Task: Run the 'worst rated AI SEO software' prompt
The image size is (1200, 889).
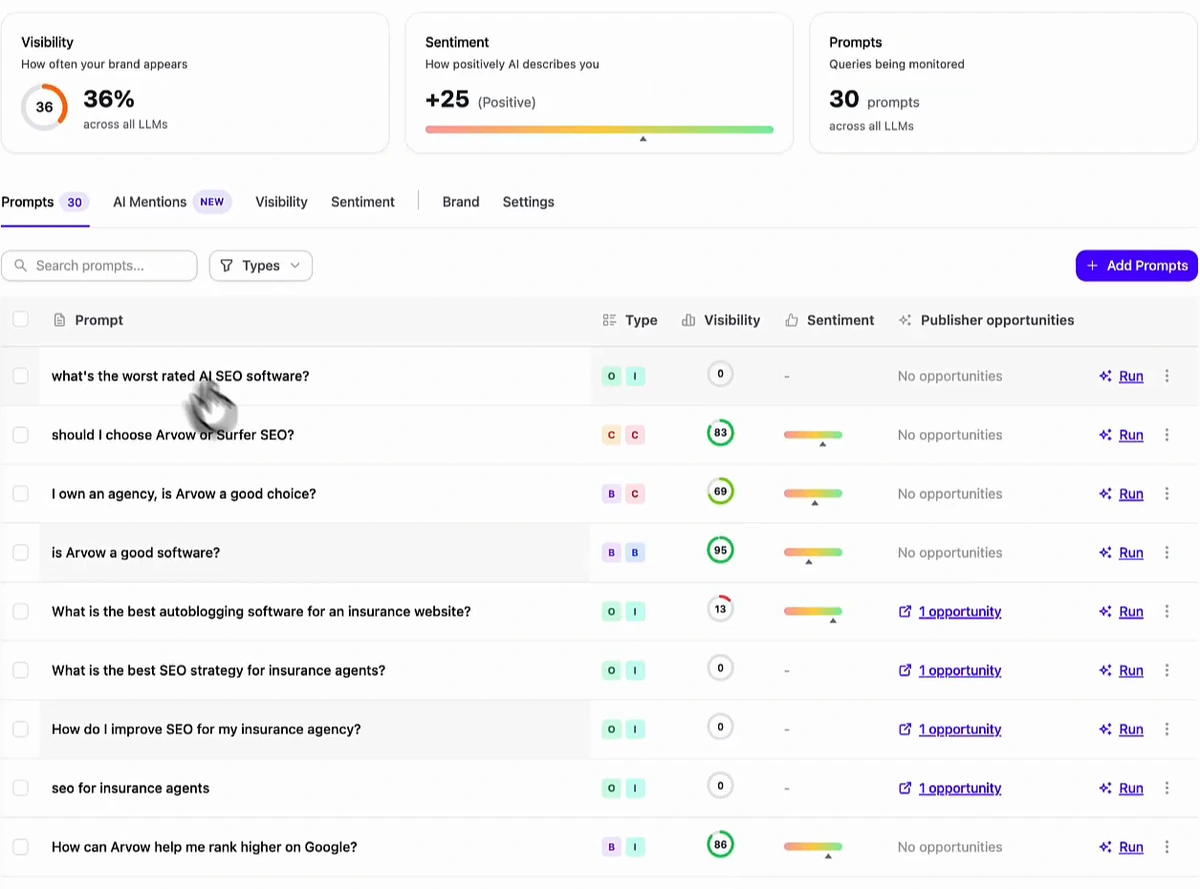Action: 1121,376
